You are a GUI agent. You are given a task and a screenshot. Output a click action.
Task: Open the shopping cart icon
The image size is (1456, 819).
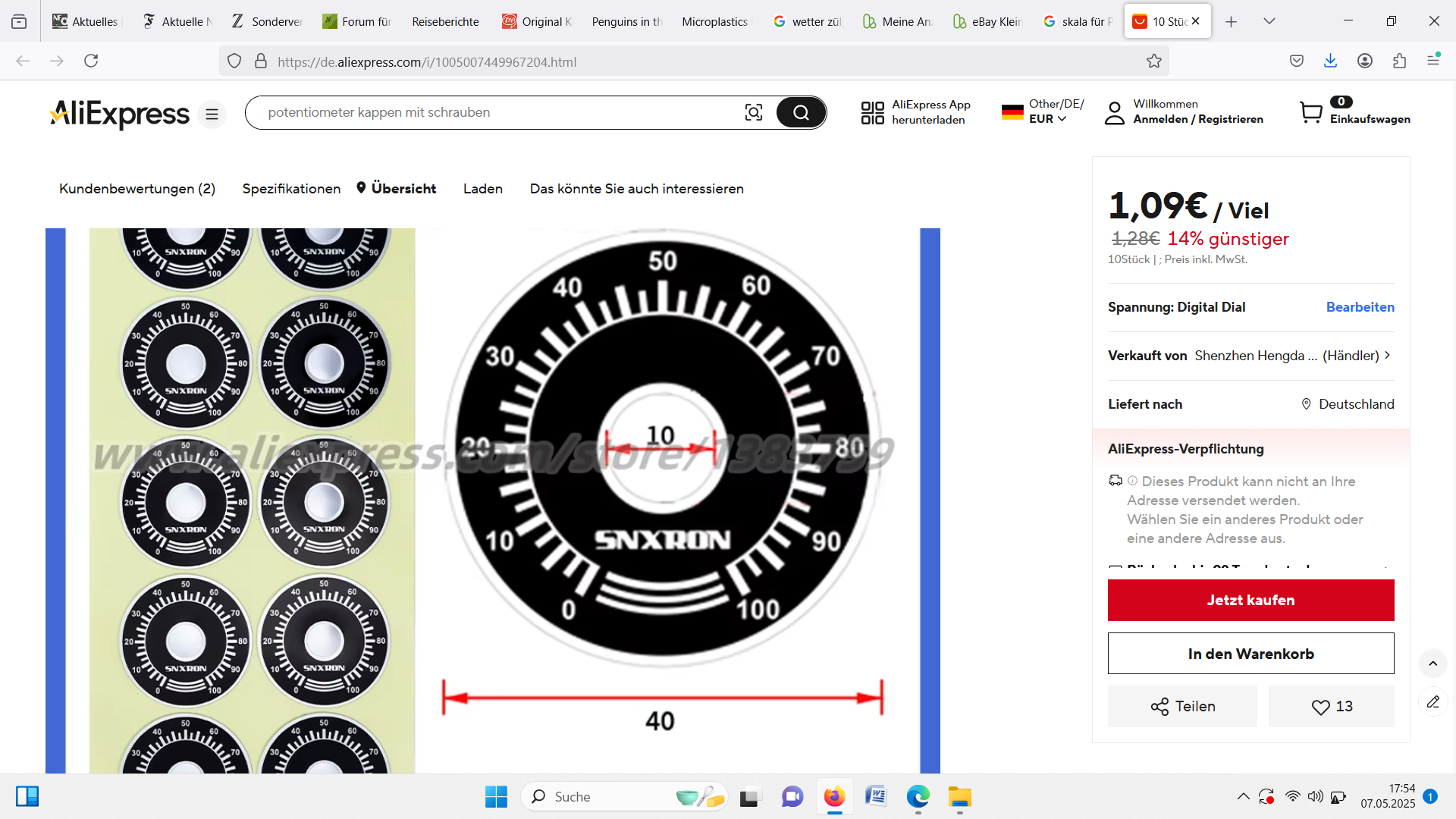pos(1310,112)
